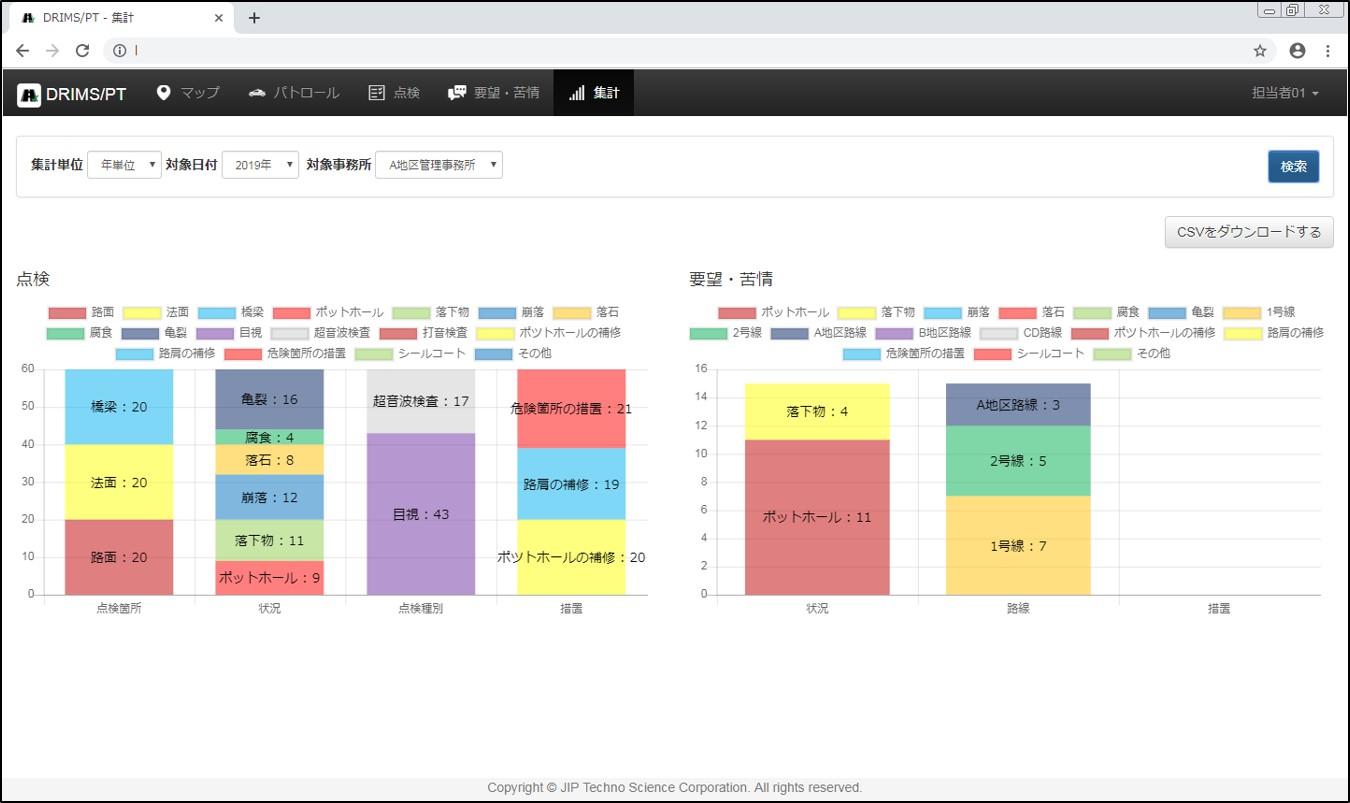This screenshot has height=803, width=1350.
Task: Click the 要望・苦情 speech bubble icon
Action: pyautogui.click(x=457, y=93)
